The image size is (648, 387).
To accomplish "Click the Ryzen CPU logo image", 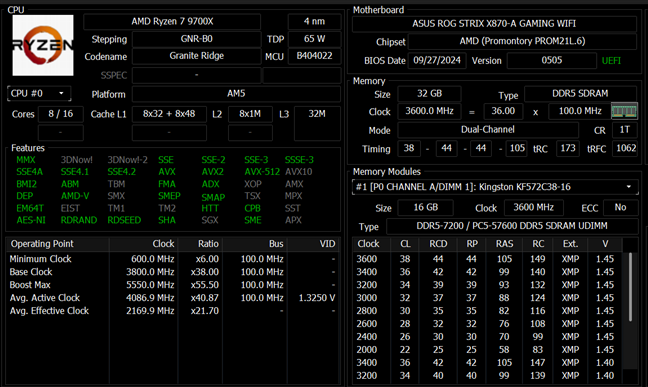I will click(43, 45).
